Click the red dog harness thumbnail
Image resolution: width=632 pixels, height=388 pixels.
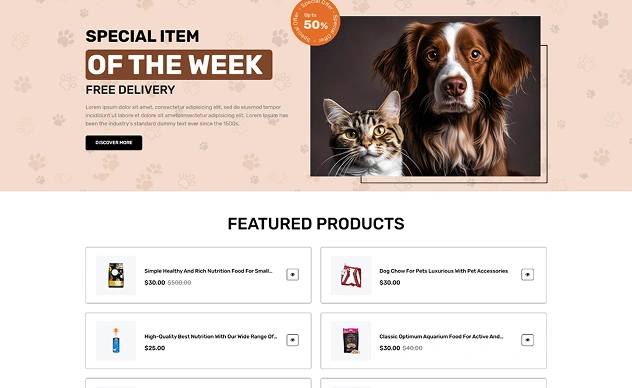(351, 275)
